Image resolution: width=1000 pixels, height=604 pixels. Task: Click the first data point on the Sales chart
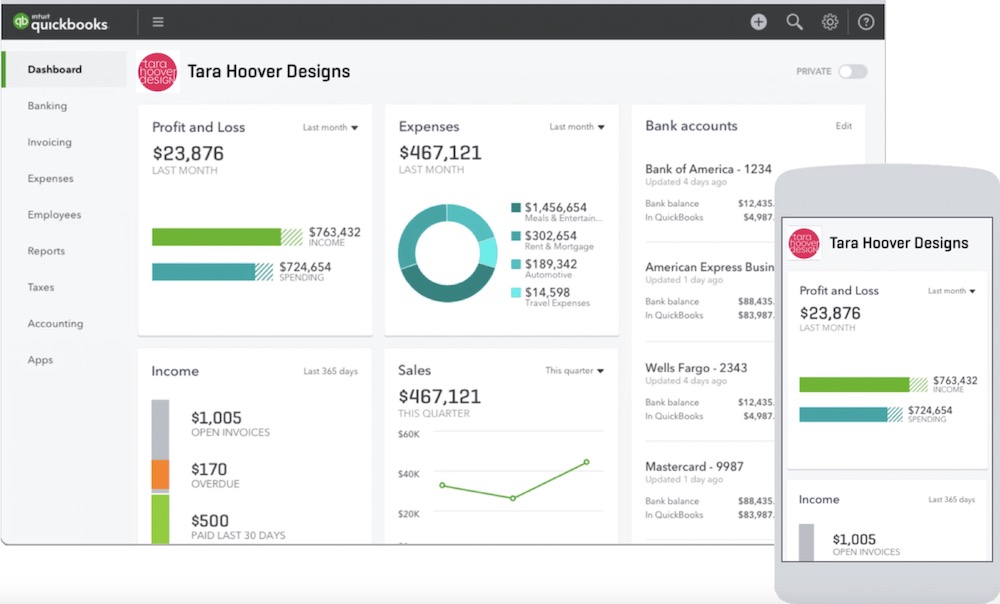[x=443, y=485]
